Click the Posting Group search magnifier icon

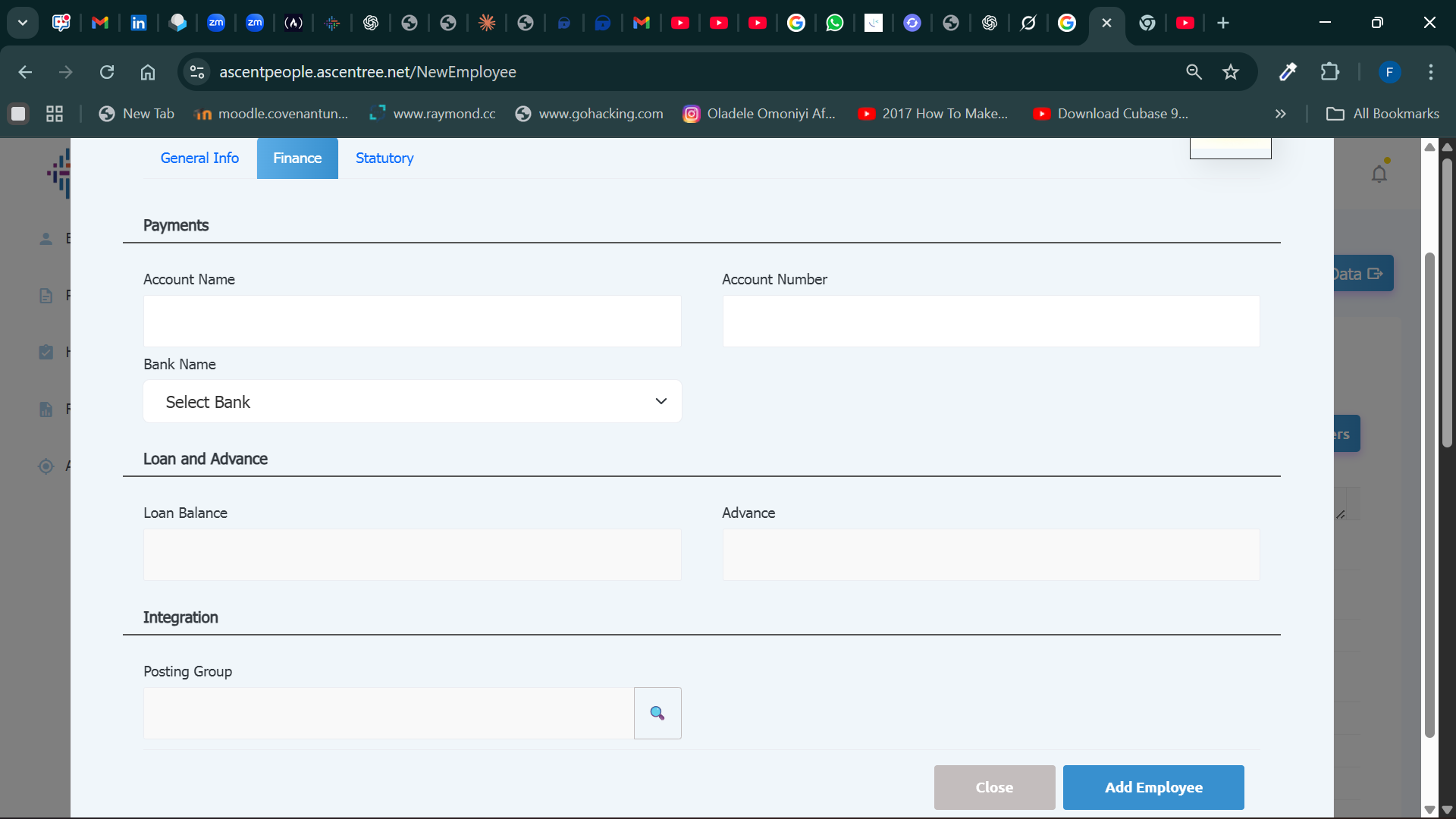tap(657, 713)
